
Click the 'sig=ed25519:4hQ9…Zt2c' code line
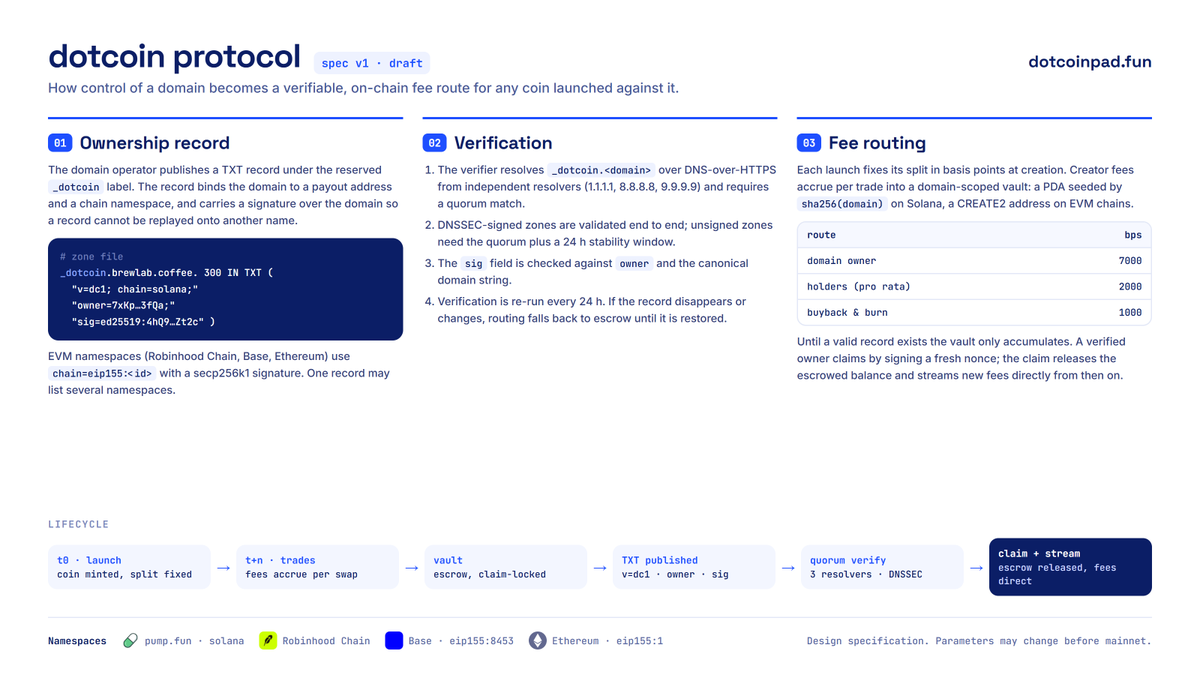coord(143,321)
